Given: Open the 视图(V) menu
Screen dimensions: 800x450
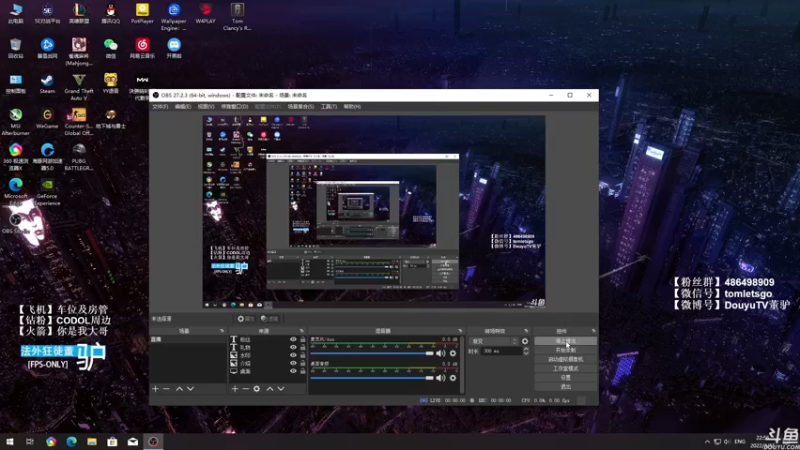Looking at the screenshot, I should (x=206, y=107).
